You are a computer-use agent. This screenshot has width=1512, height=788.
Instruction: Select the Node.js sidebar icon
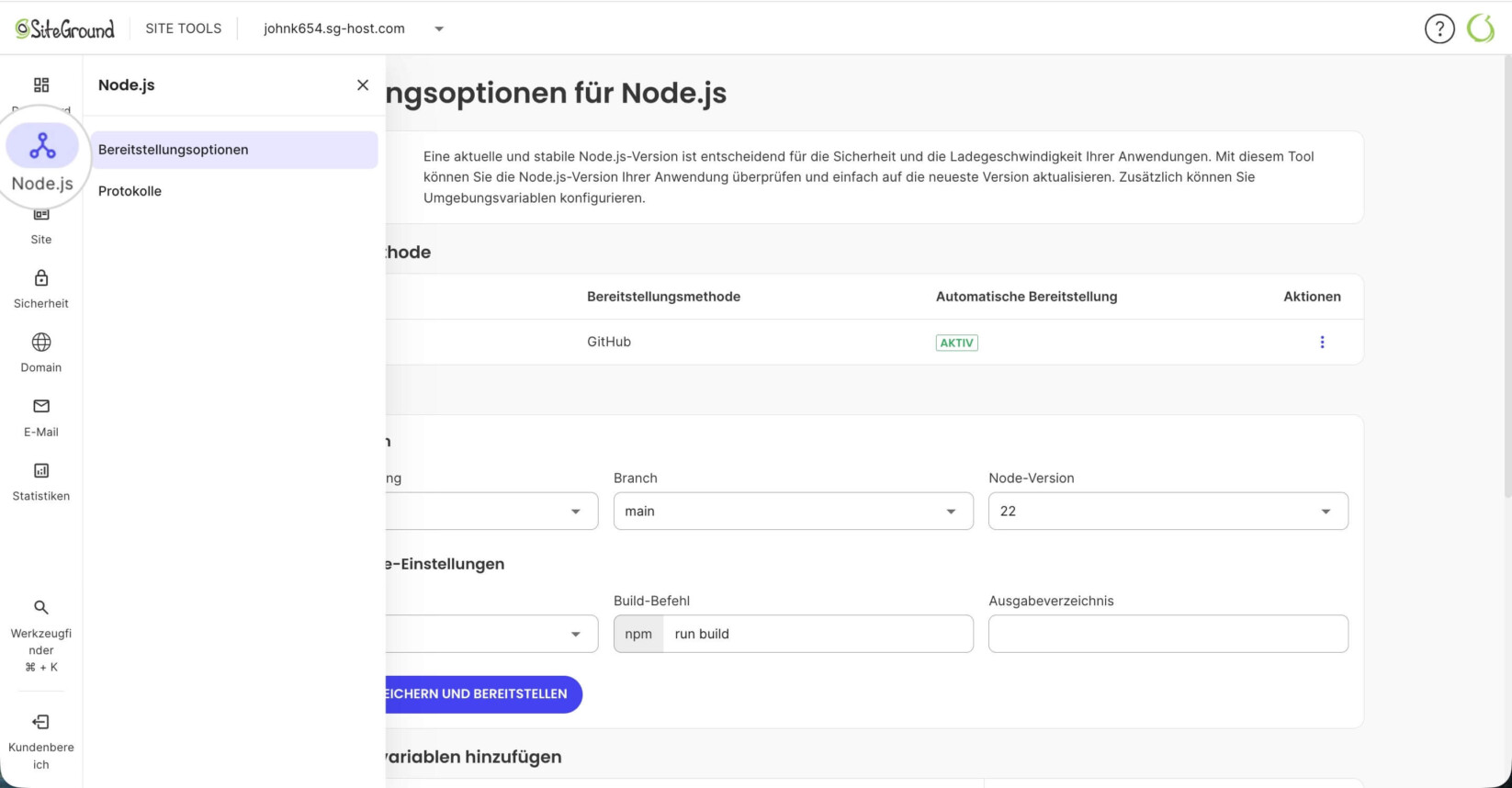42,147
